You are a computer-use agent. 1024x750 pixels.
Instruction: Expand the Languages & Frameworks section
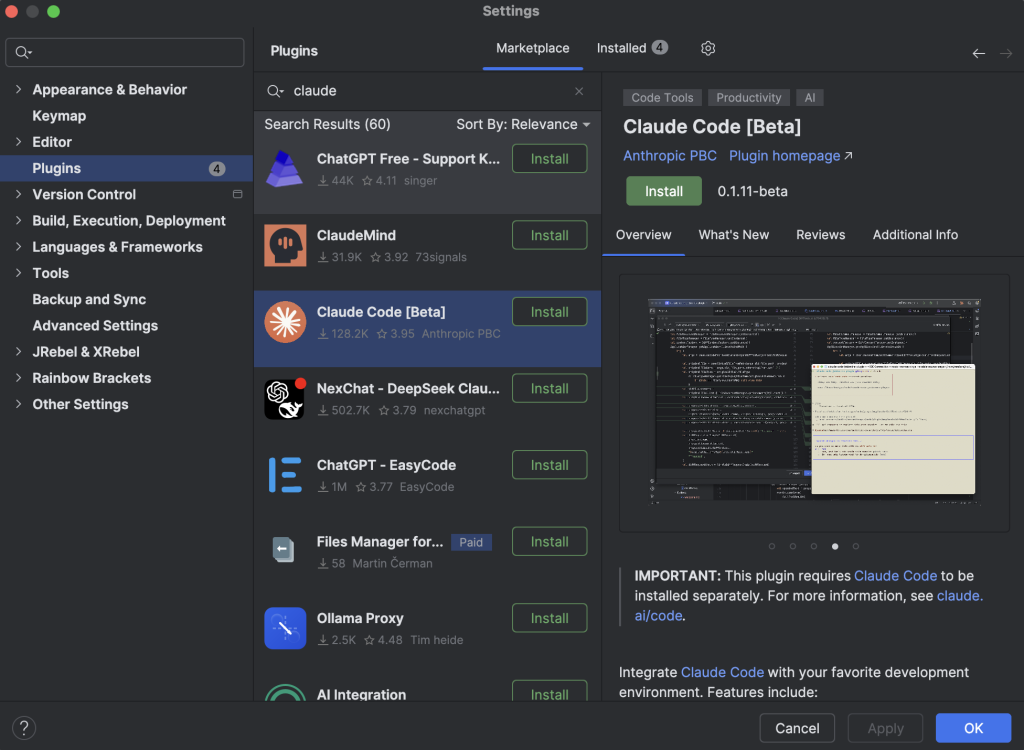coord(18,246)
